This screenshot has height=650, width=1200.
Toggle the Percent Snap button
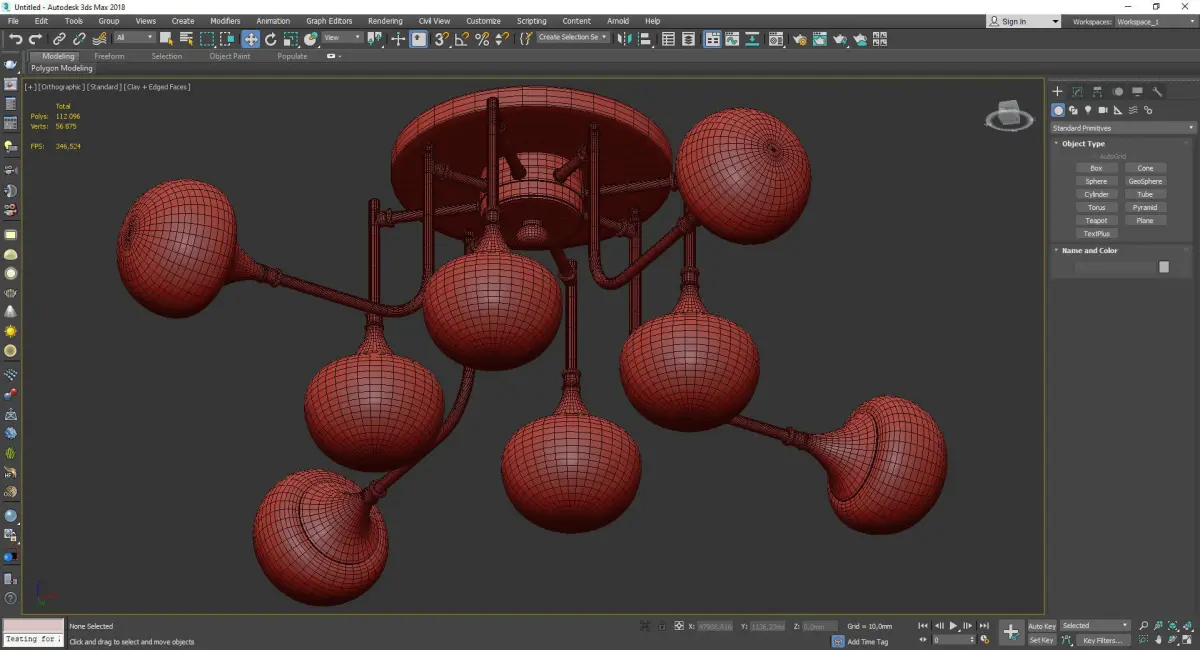pyautogui.click(x=482, y=39)
